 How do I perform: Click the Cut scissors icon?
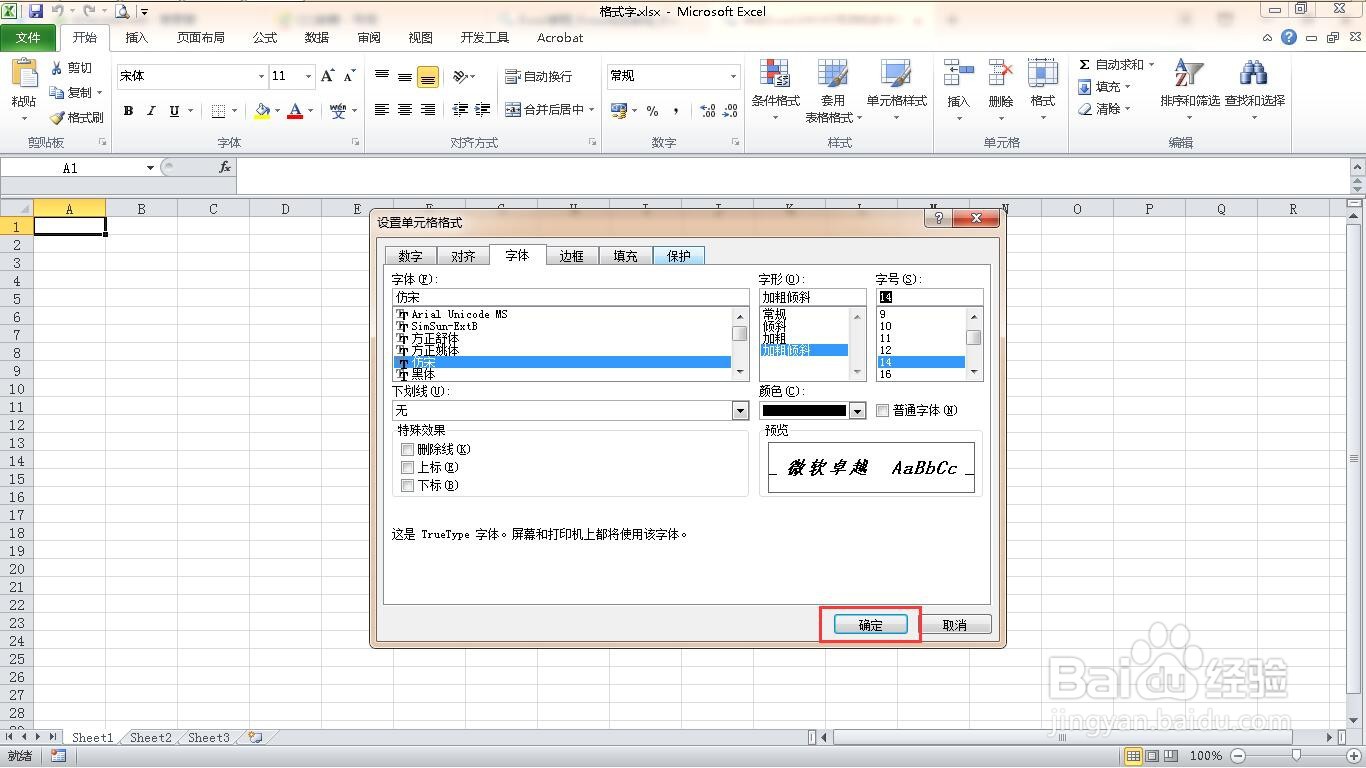pyautogui.click(x=56, y=68)
